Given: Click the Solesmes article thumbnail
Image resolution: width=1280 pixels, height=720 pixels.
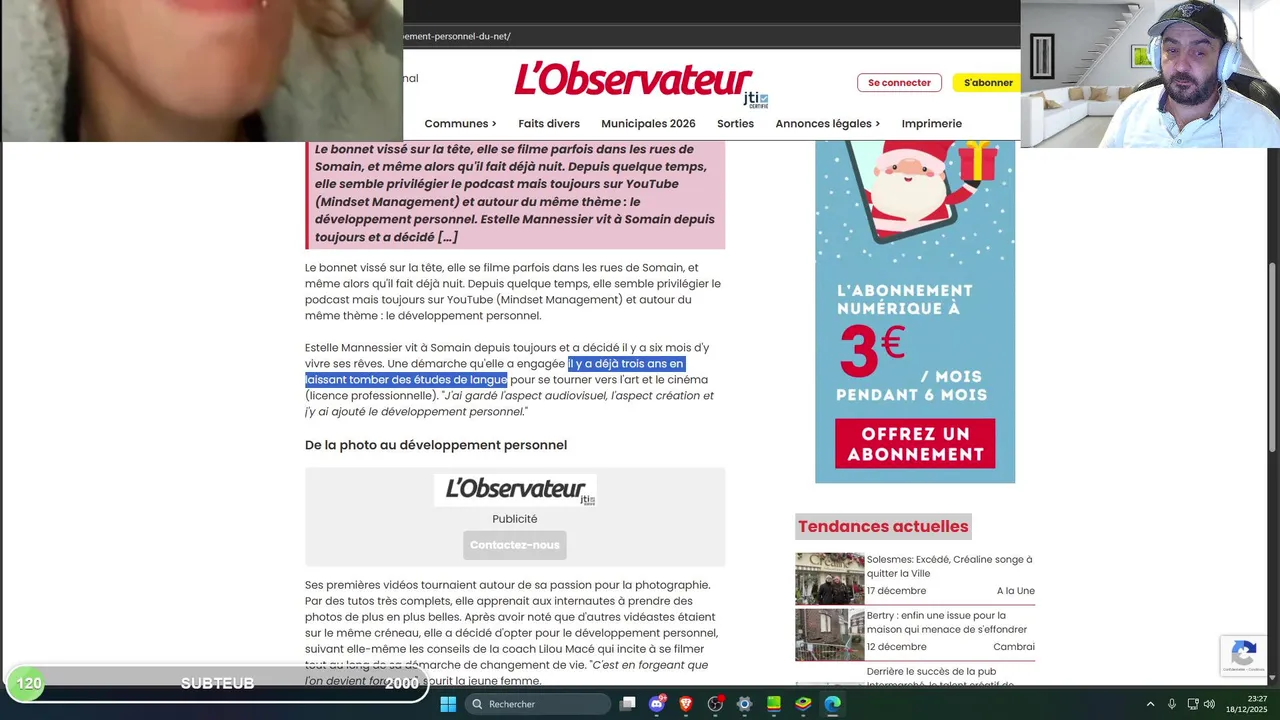Looking at the screenshot, I should [x=829, y=578].
